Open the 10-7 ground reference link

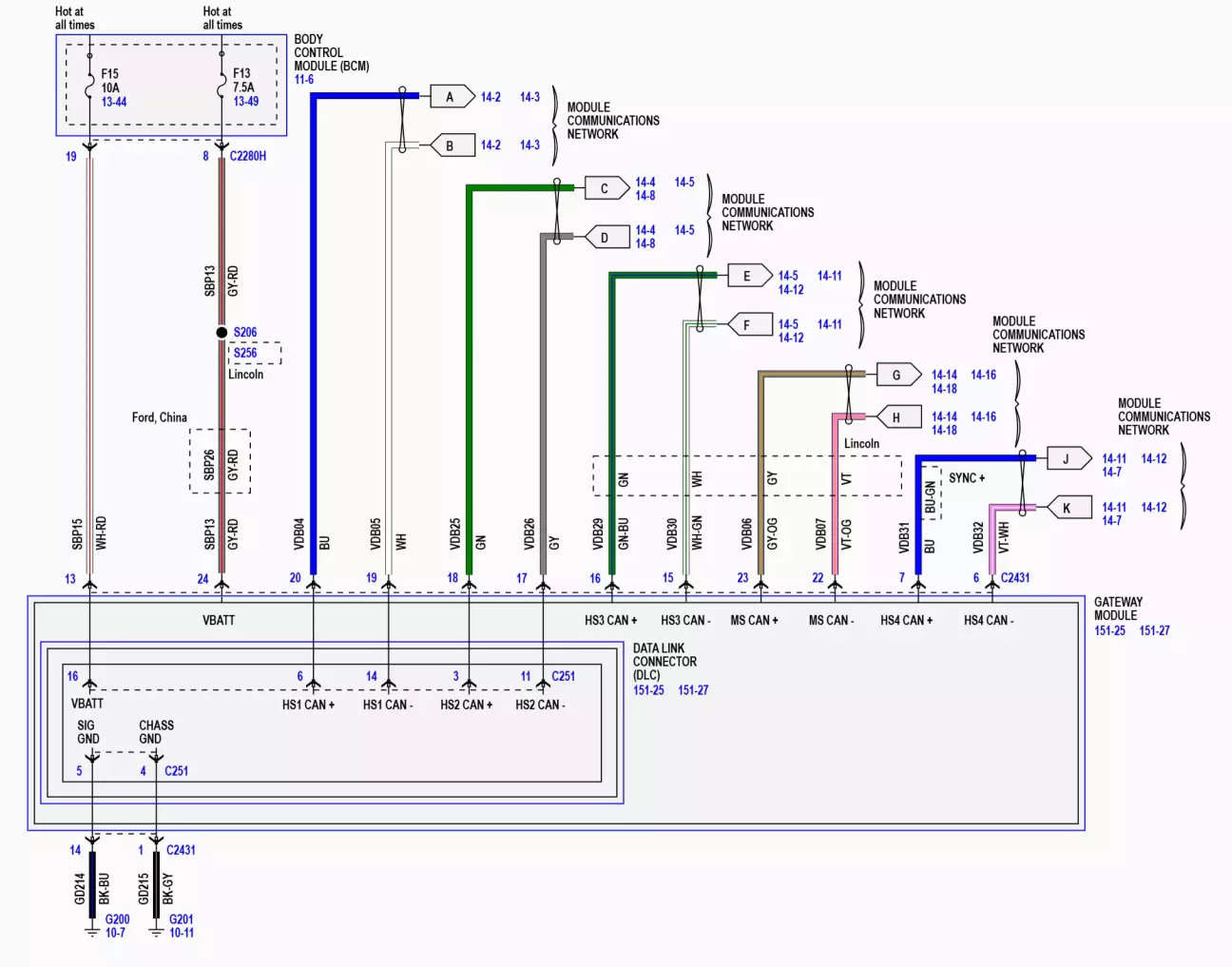pyautogui.click(x=115, y=933)
